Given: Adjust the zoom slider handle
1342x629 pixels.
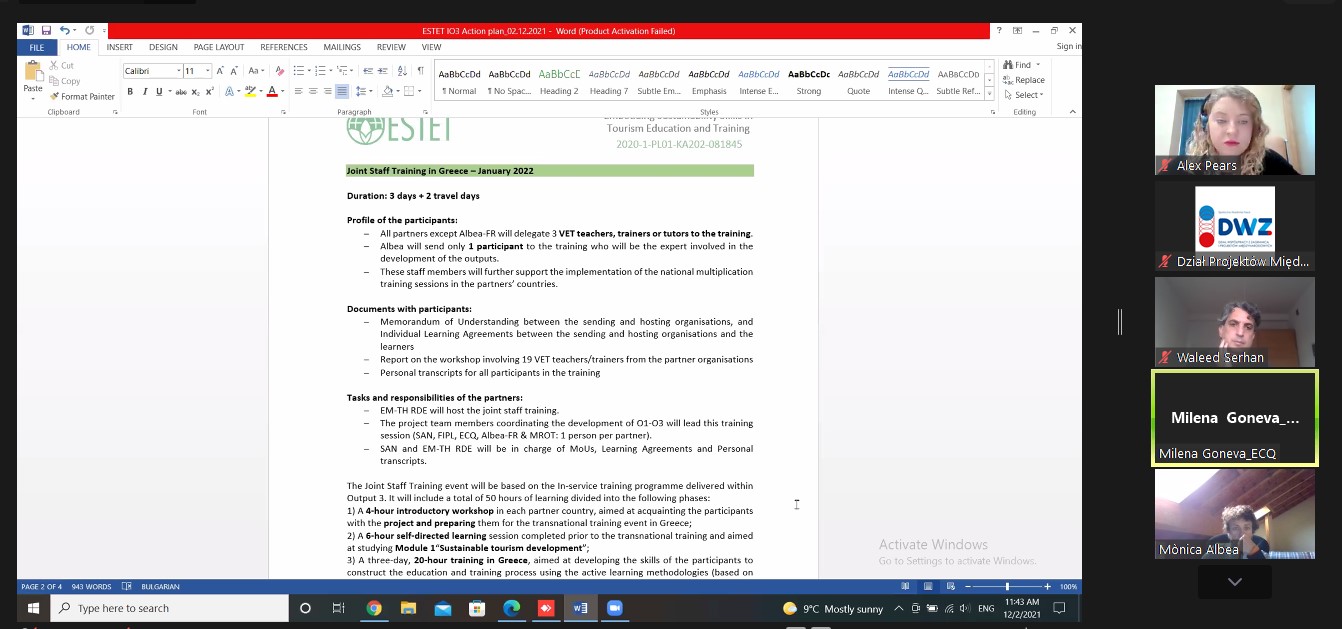Looking at the screenshot, I should click(1007, 587).
